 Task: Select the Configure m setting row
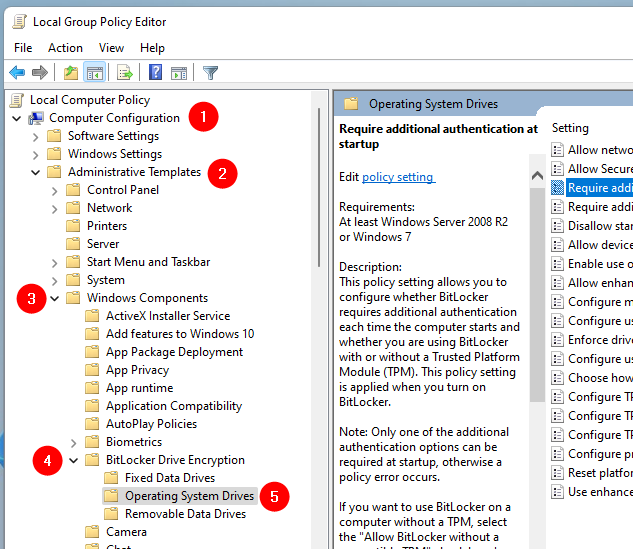tap(592, 302)
